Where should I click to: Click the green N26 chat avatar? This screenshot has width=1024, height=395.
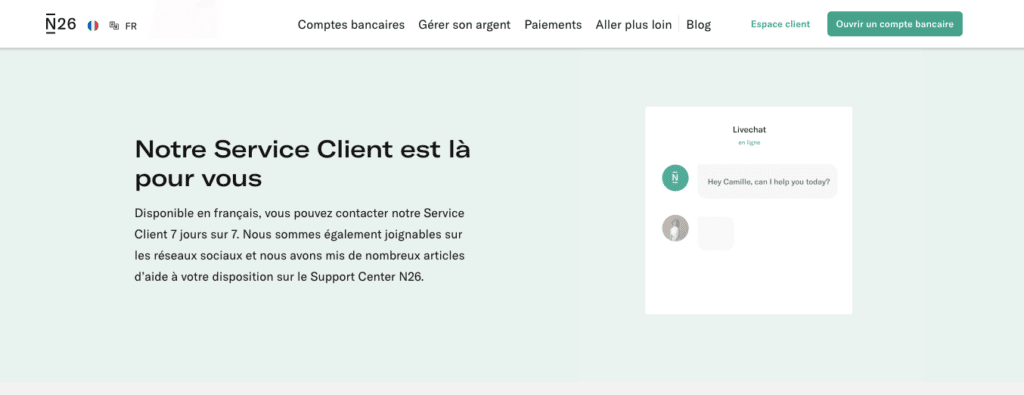[675, 178]
